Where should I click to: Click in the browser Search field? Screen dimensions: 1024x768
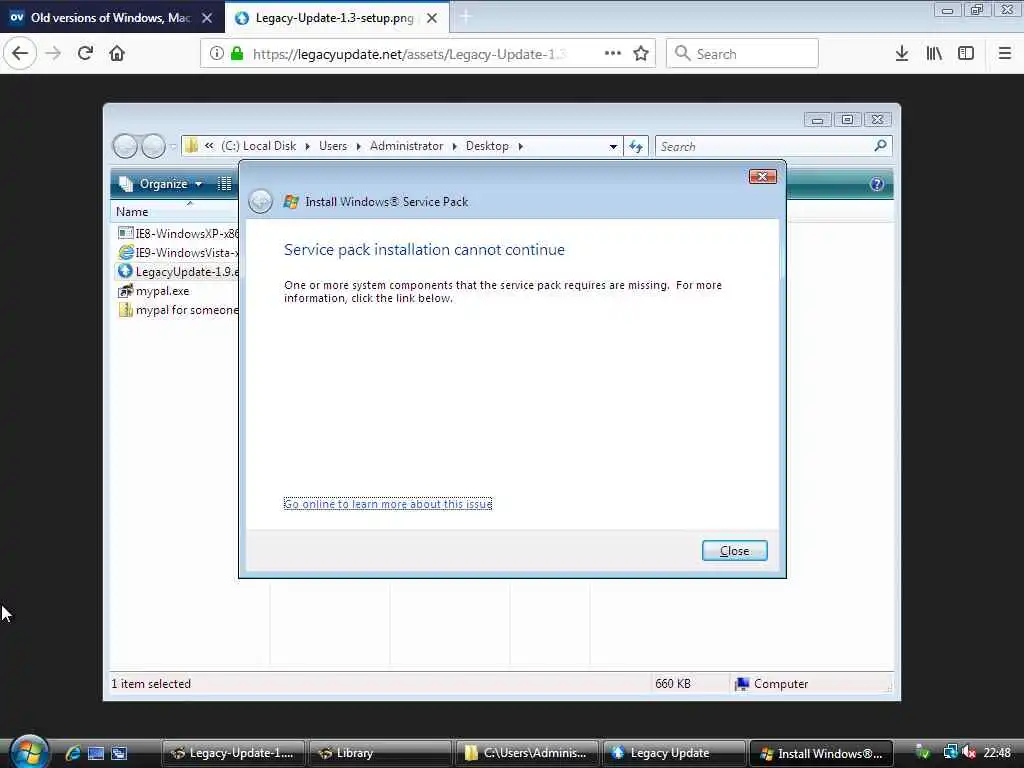pyautogui.click(x=742, y=54)
